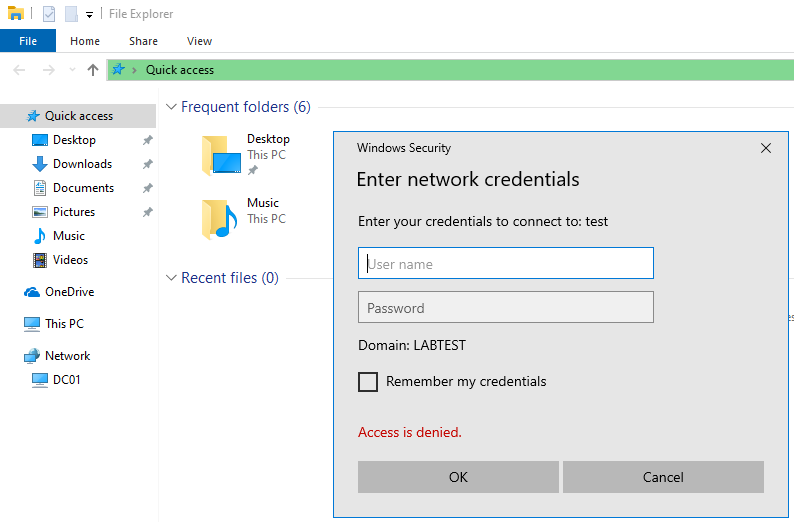Click the Up arrow navigation button
The height and width of the screenshot is (522, 794).
[93, 70]
